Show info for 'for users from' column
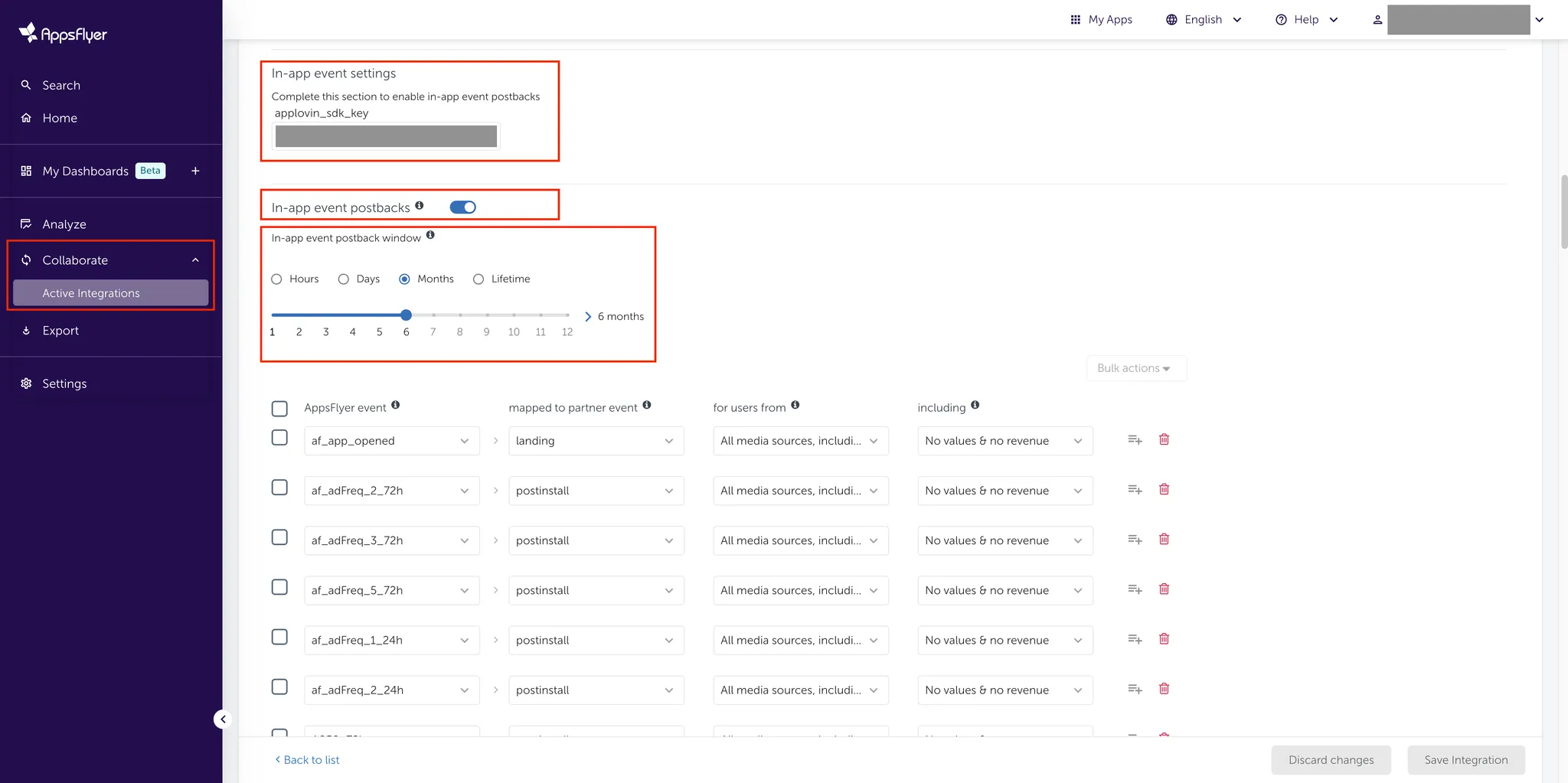The height and width of the screenshot is (783, 1568). (795, 405)
